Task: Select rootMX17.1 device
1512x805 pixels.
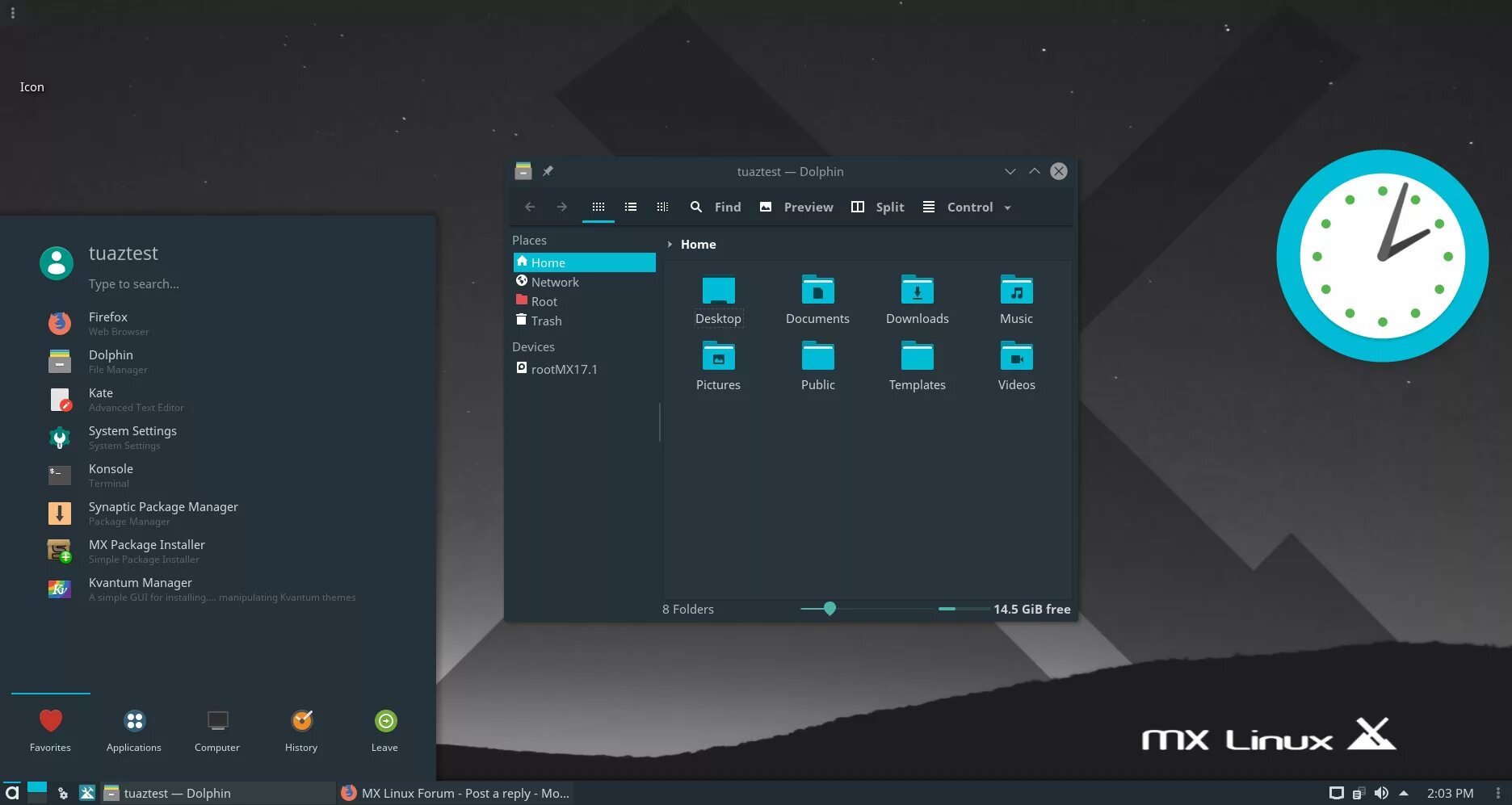Action: point(584,369)
